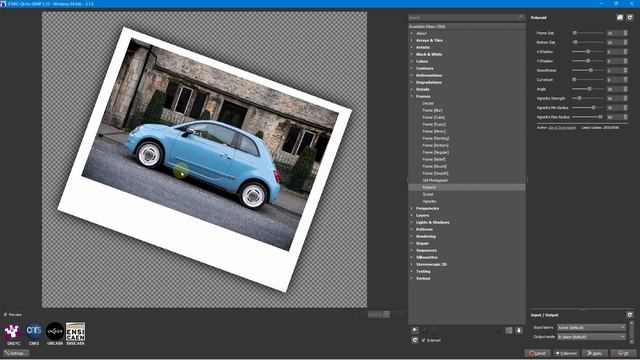Click the Frame Size slider
Image resolution: width=640 pixels, height=360 pixels.
click(588, 33)
